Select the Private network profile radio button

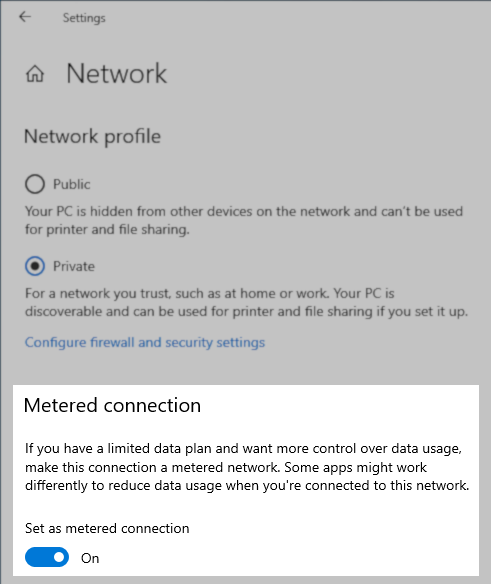35,266
